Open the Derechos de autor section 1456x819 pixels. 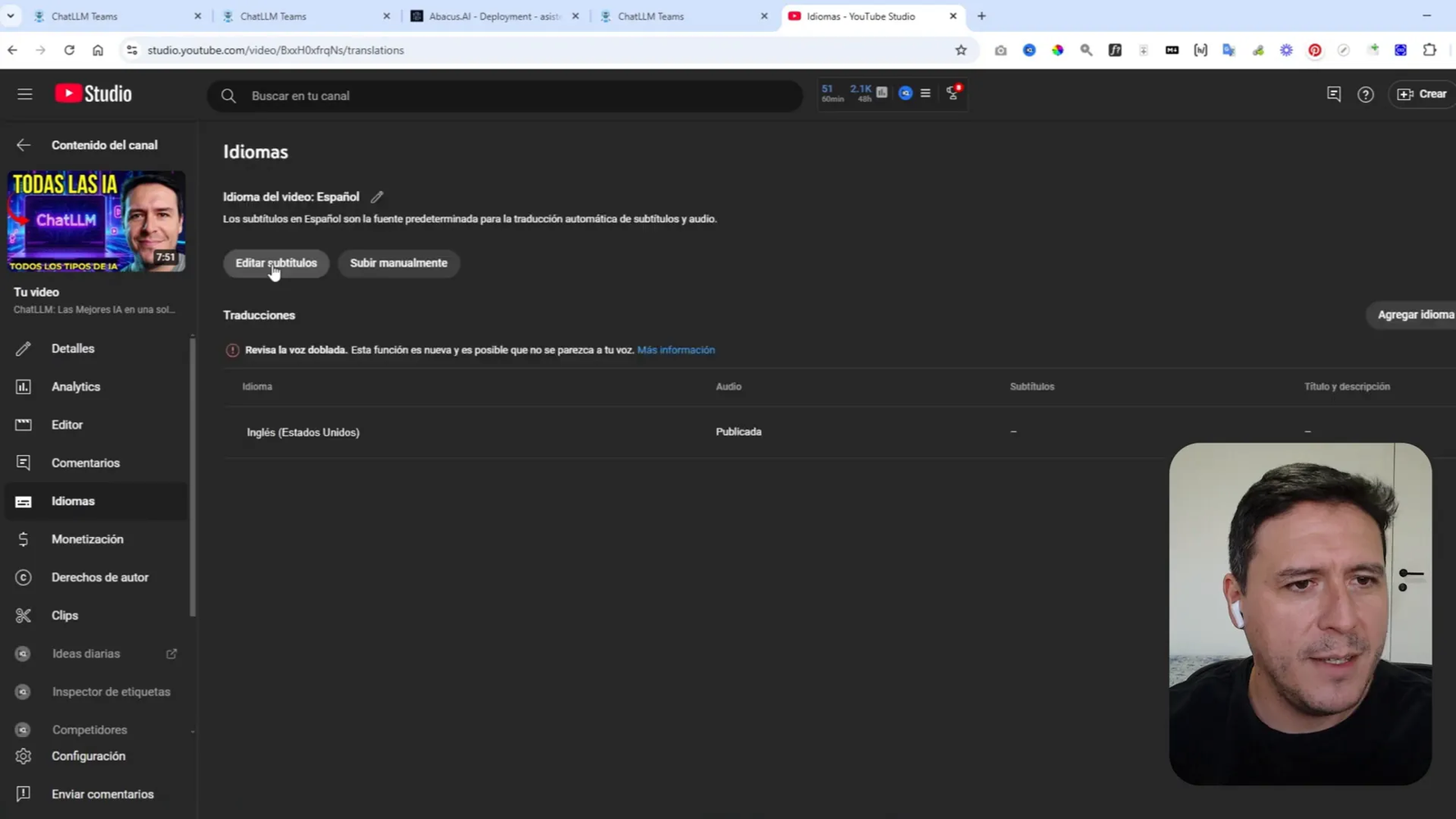[101, 577]
